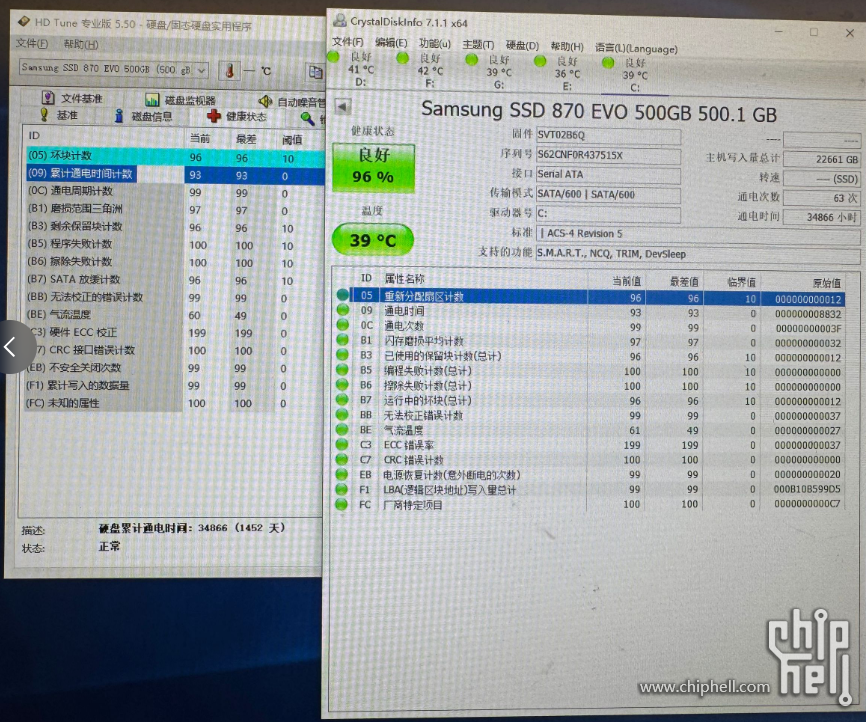Screen dimensions: 866x722
Task: Select (BB) 无法校正的错误计数 row
Action: [x=176, y=297]
